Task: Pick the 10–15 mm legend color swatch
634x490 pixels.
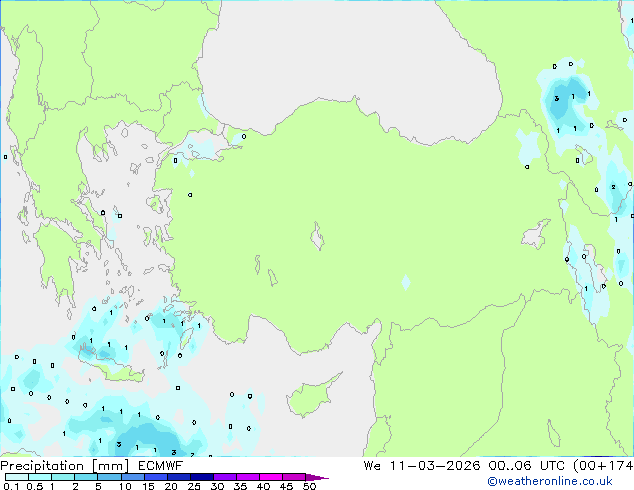Action: [x=132, y=477]
